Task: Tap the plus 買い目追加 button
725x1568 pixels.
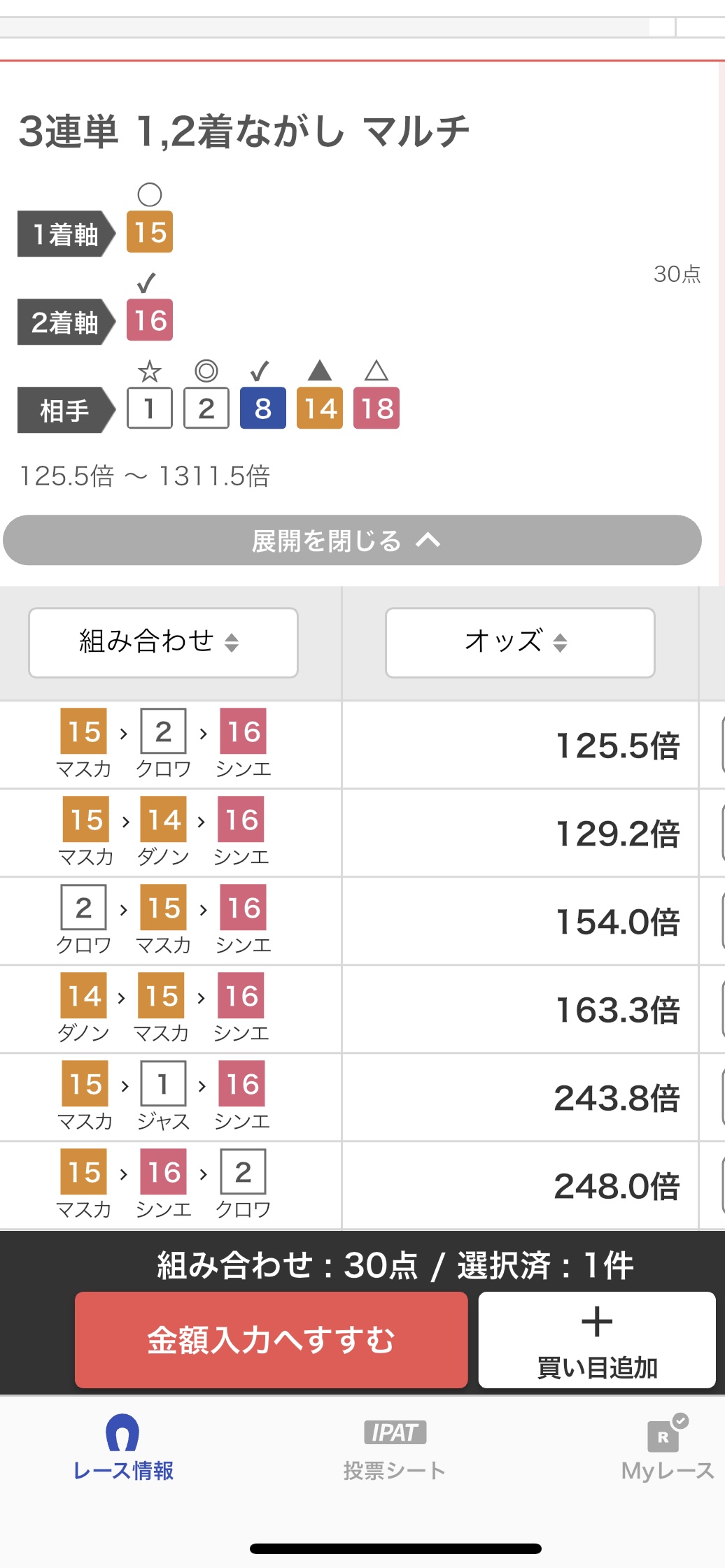Action: 596,1340
